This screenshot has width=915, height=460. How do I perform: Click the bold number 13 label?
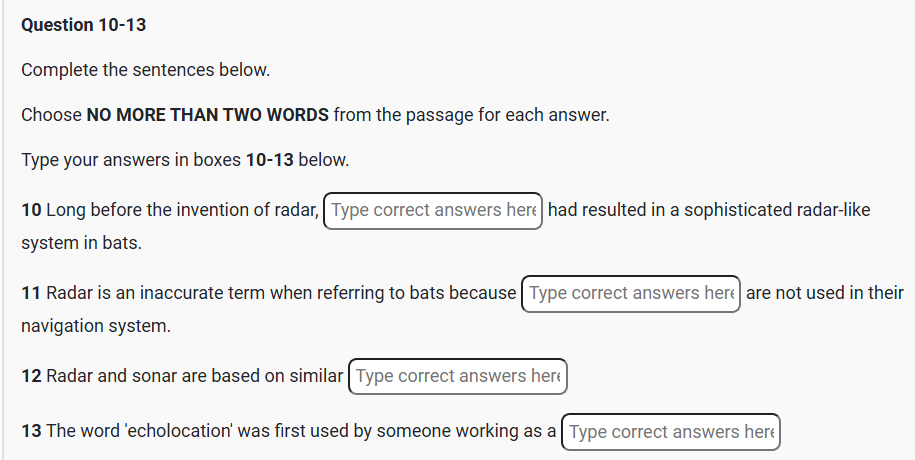pyautogui.click(x=31, y=432)
